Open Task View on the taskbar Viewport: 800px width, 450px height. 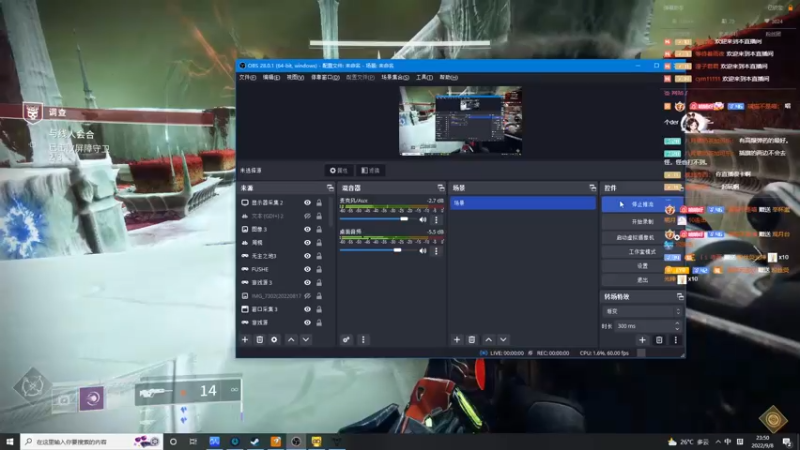(x=193, y=442)
